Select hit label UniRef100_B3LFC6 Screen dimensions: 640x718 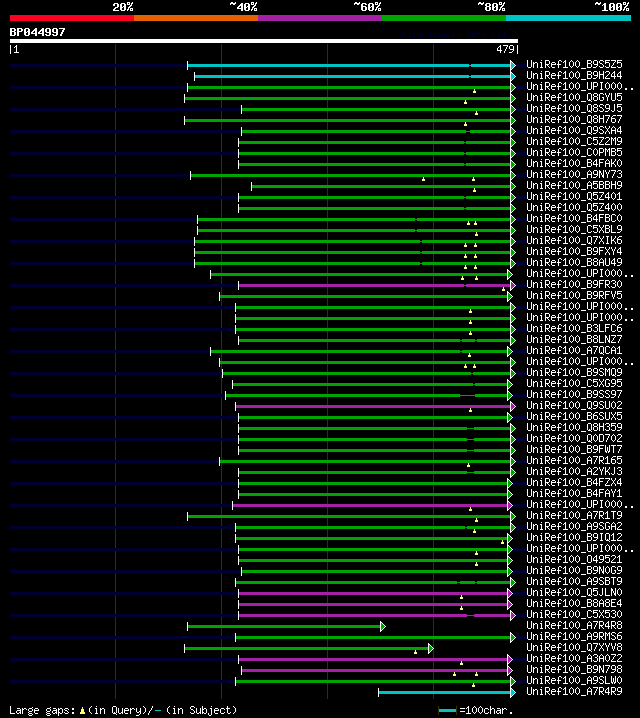pos(574,328)
